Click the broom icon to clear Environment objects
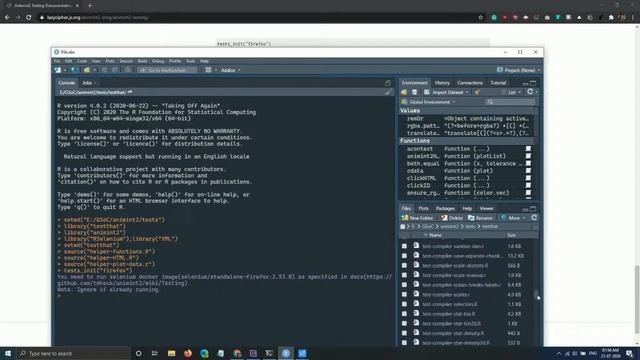The width and height of the screenshot is (640, 360). 477,92
